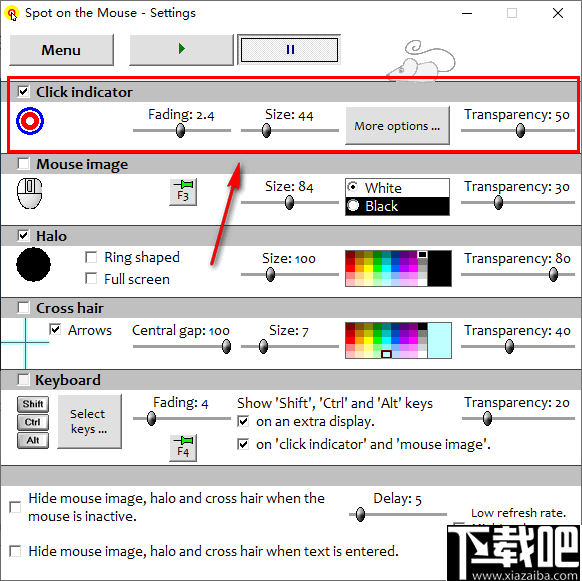
Task: Click the Ctrl key icon
Action: pyautogui.click(x=33, y=422)
